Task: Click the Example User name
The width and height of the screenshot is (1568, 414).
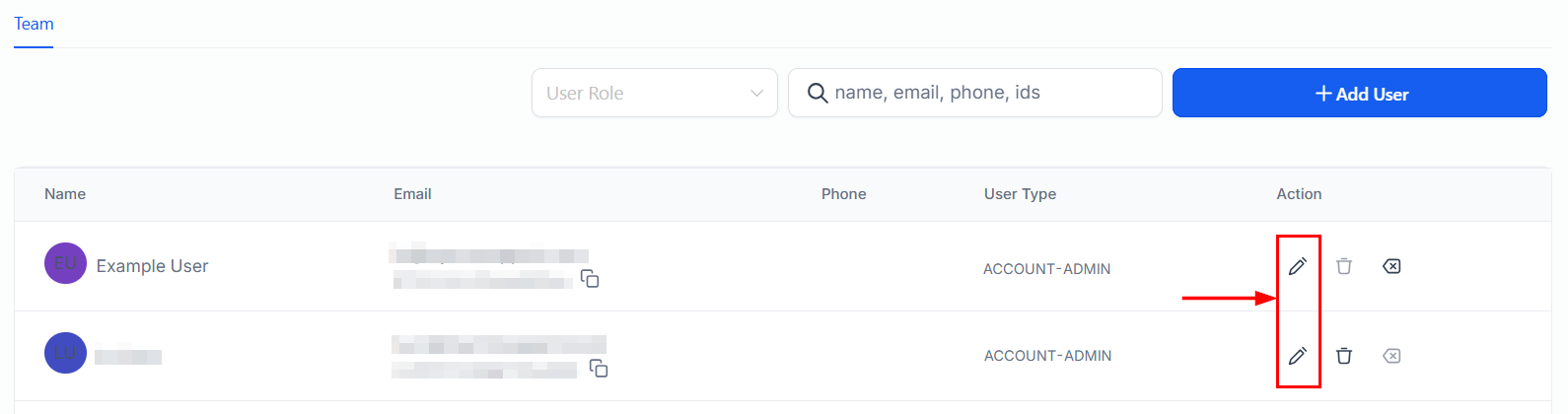Action: (x=152, y=266)
